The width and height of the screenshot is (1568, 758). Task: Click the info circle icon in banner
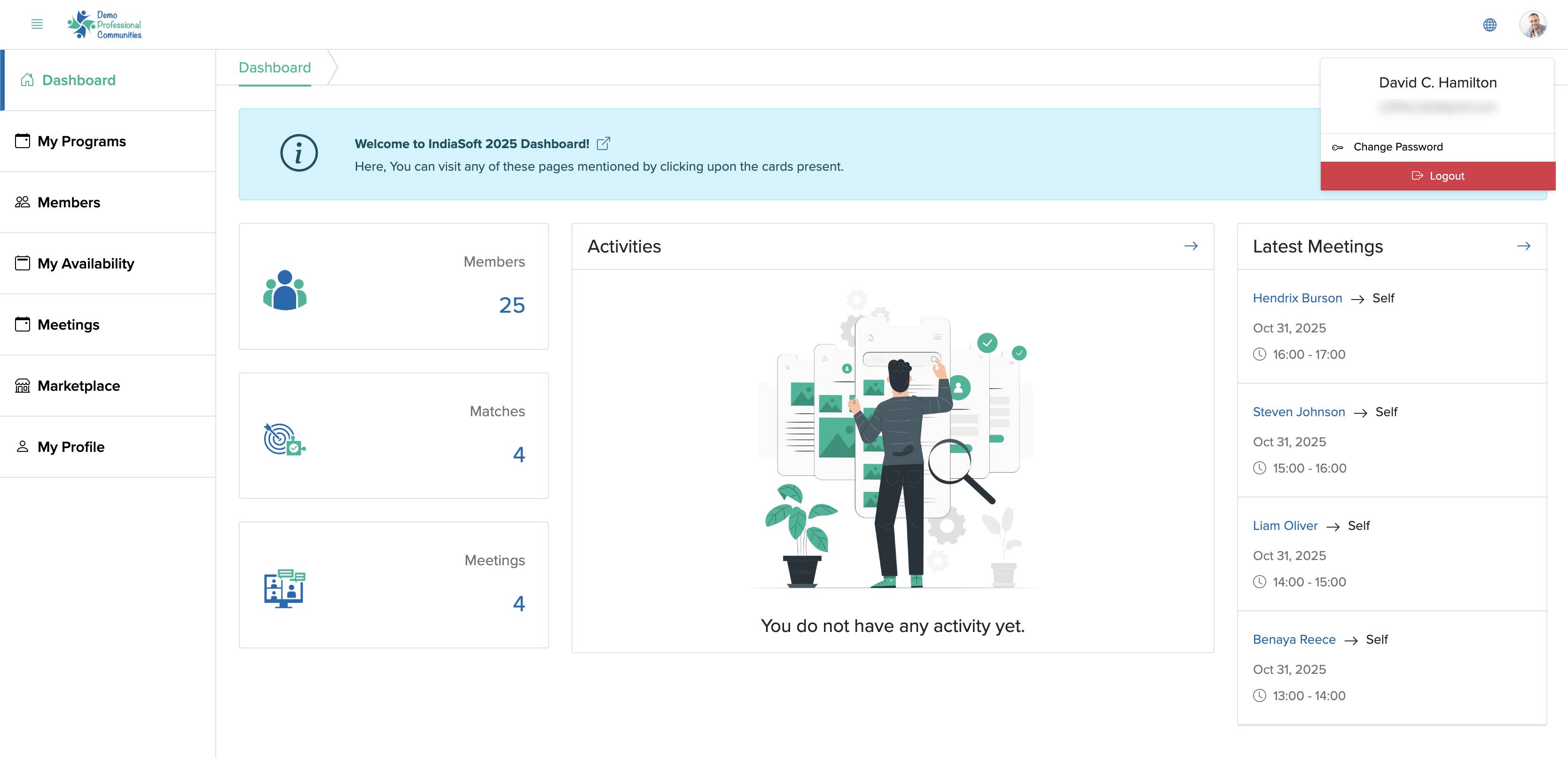[x=299, y=153]
